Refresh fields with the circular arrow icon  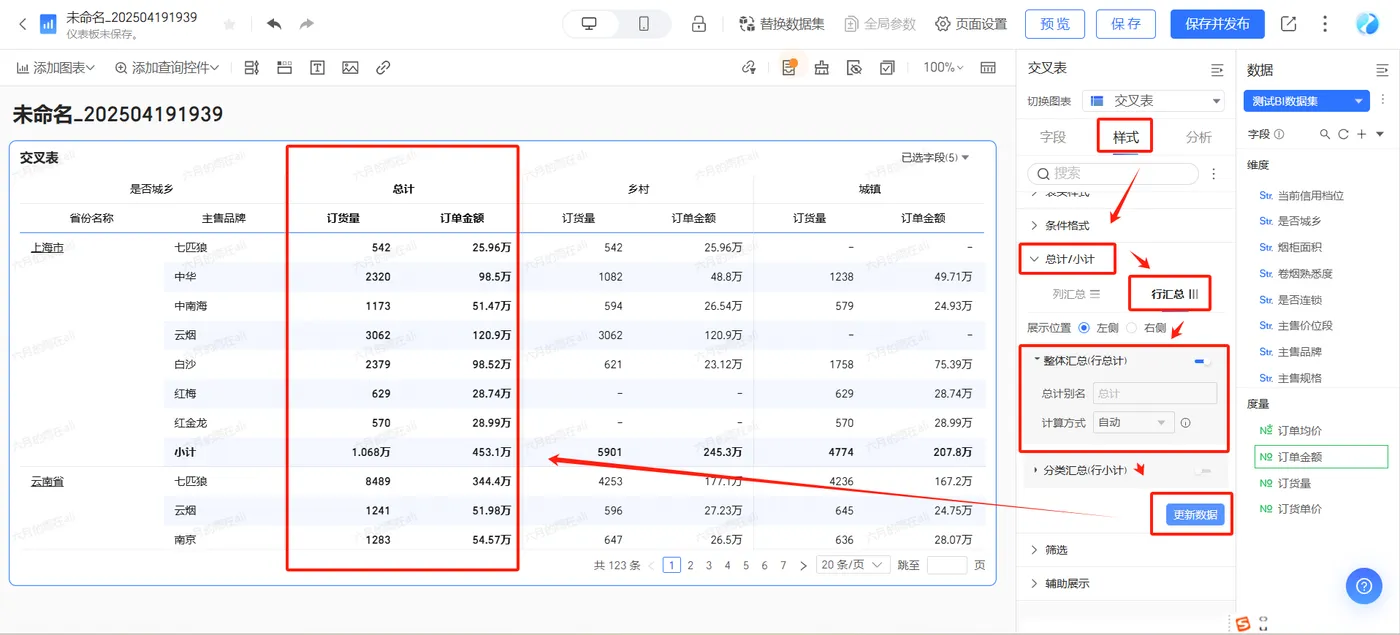coord(1343,134)
